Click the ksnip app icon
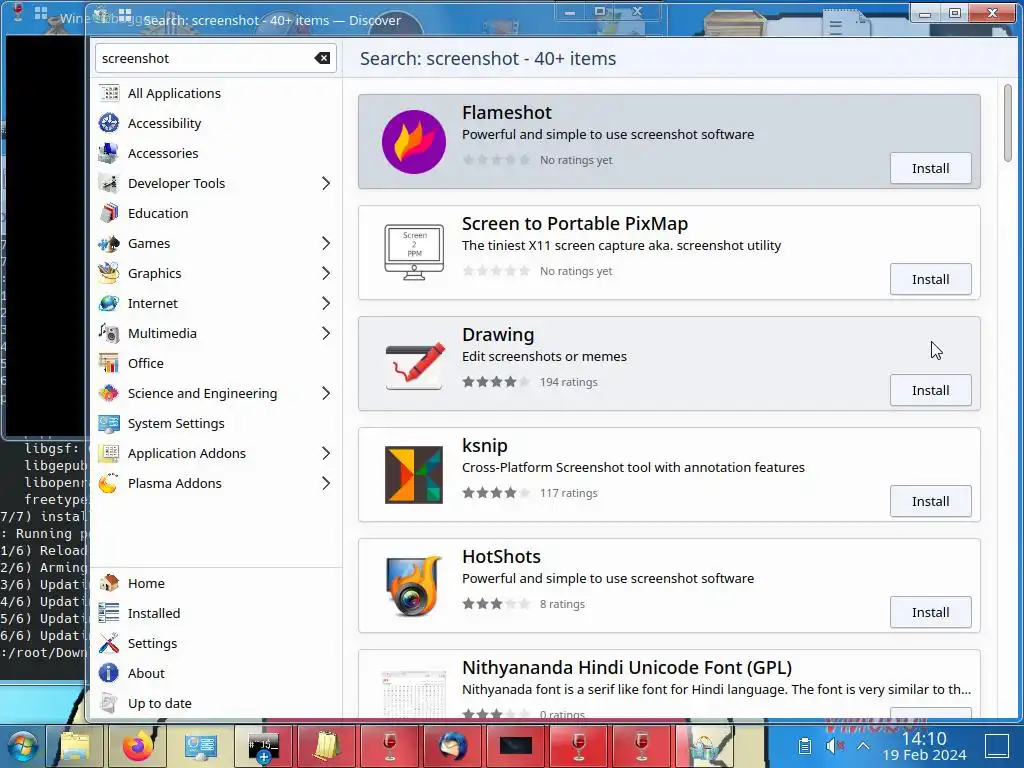 (x=413, y=475)
